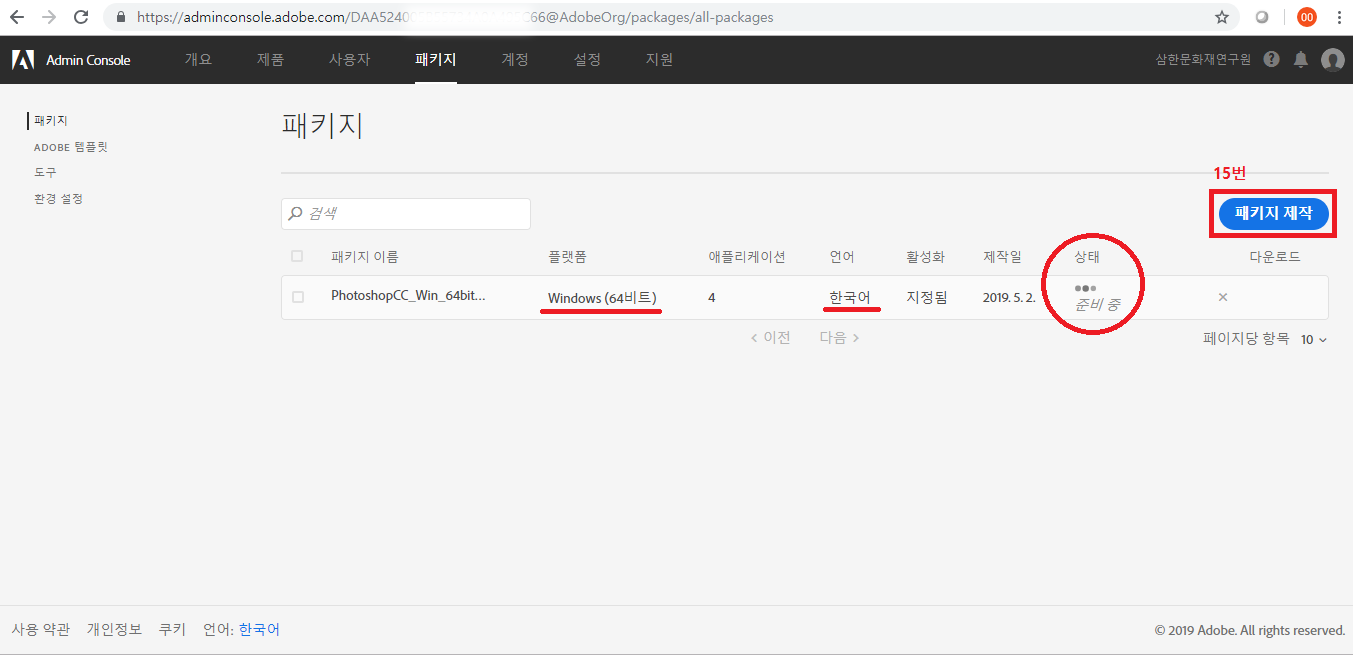Check the PhotoshopCC_Win_64bit package checkbox
Screen dimensions: 1353x658
(x=298, y=297)
